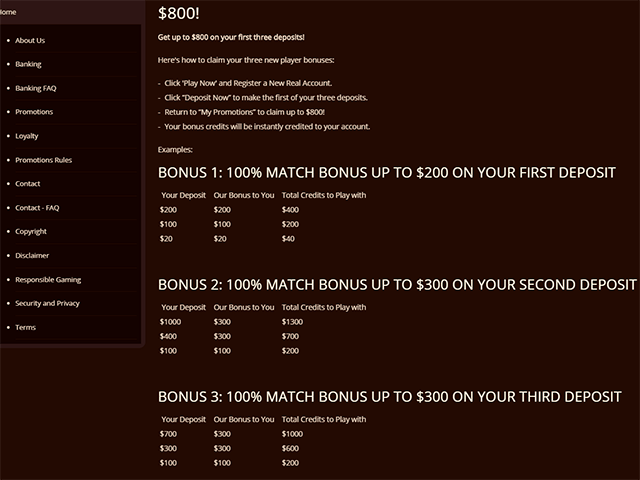Open the About Us sidebar link
This screenshot has height=480, width=640.
point(30,40)
